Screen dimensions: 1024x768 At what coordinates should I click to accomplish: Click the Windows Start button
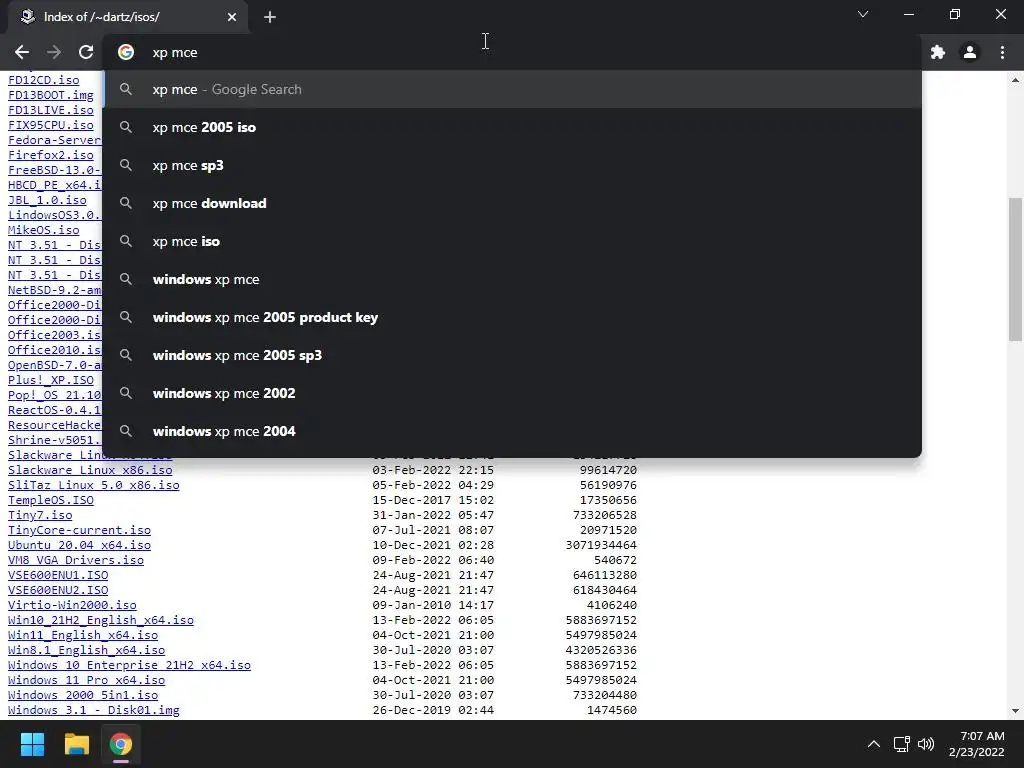coord(32,744)
